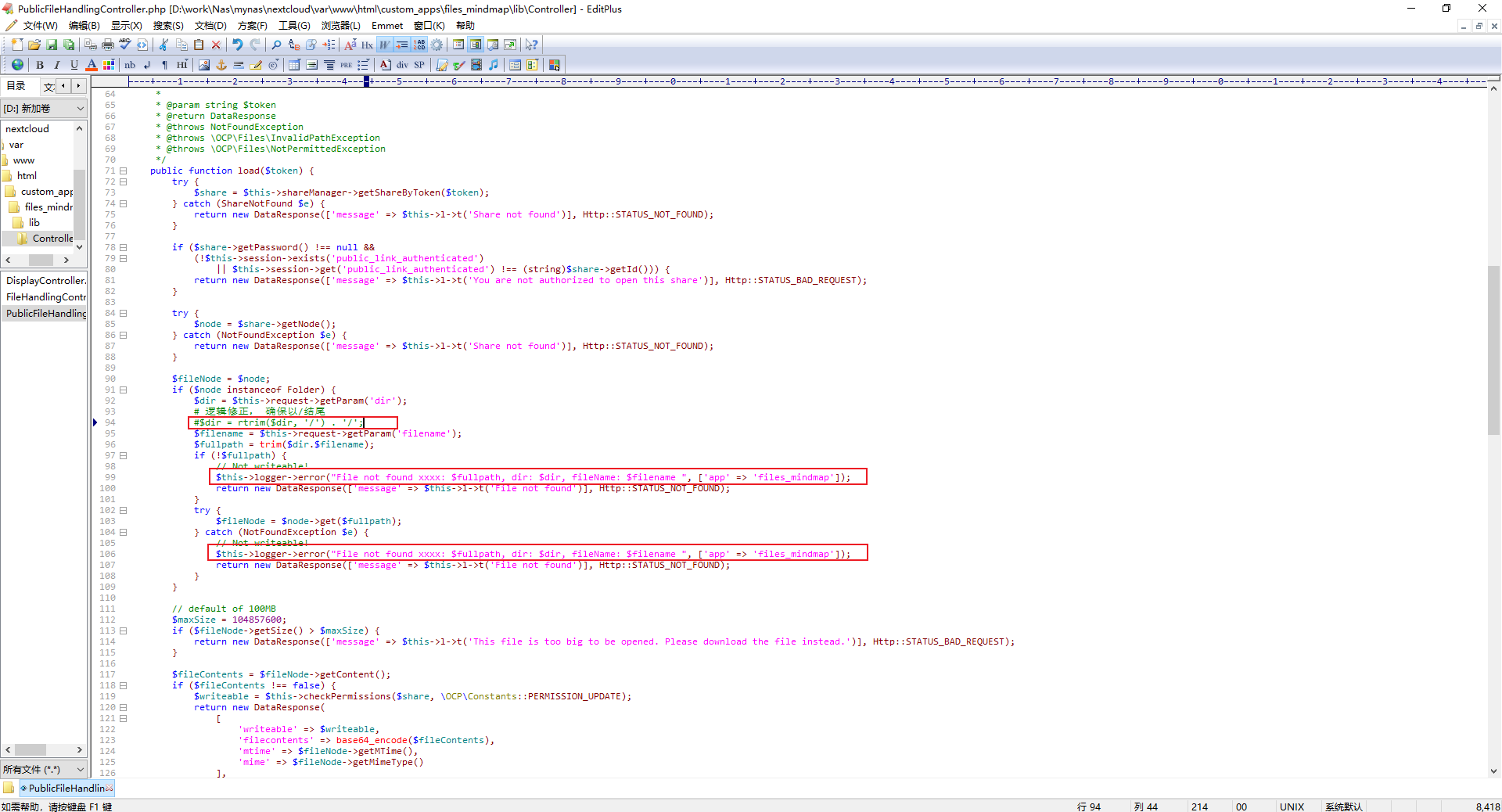Select the PublicFileHandlin document tab at bottom
1502x812 pixels.
[x=66, y=788]
